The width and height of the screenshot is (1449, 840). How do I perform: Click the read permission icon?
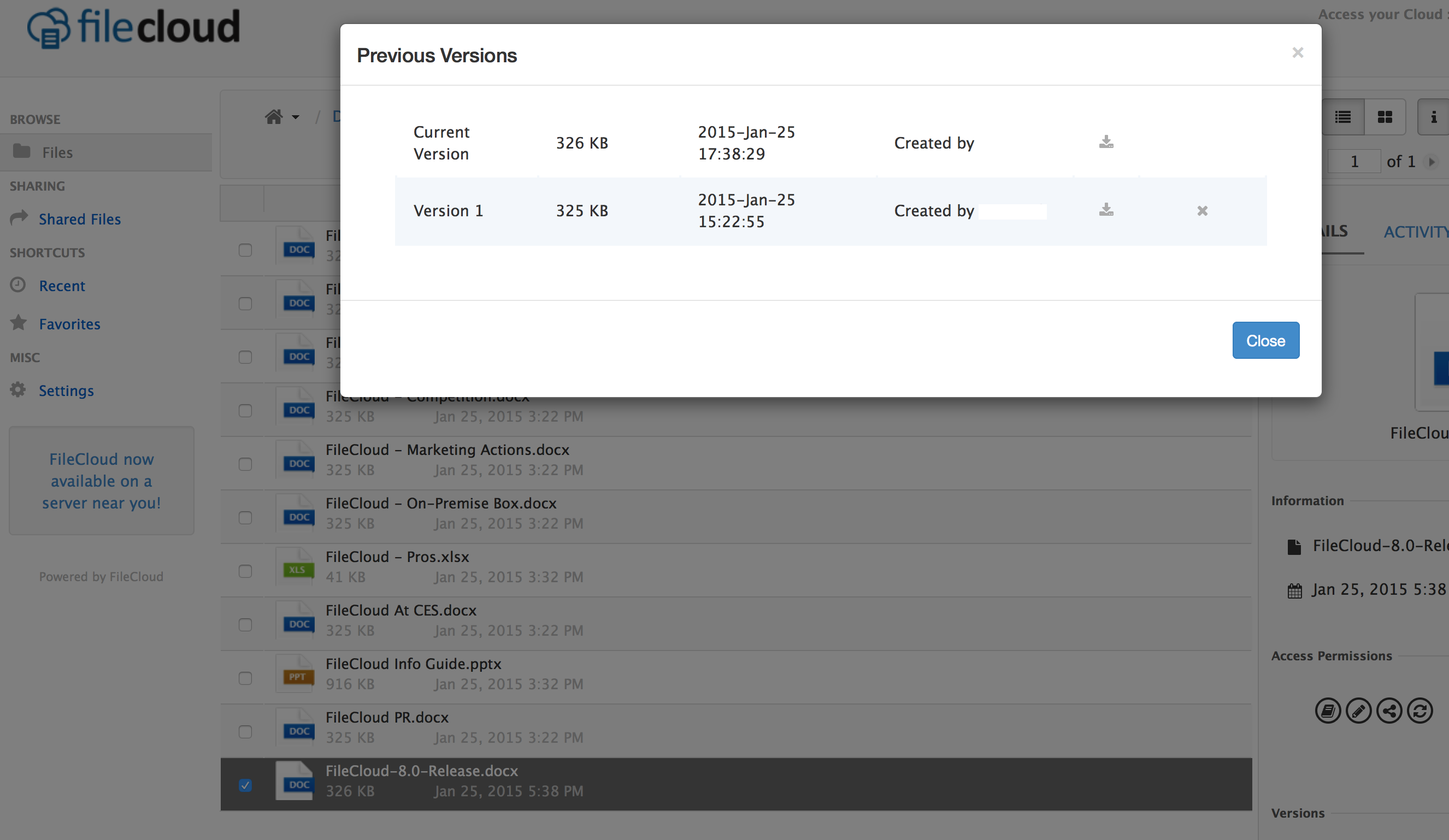pos(1328,711)
